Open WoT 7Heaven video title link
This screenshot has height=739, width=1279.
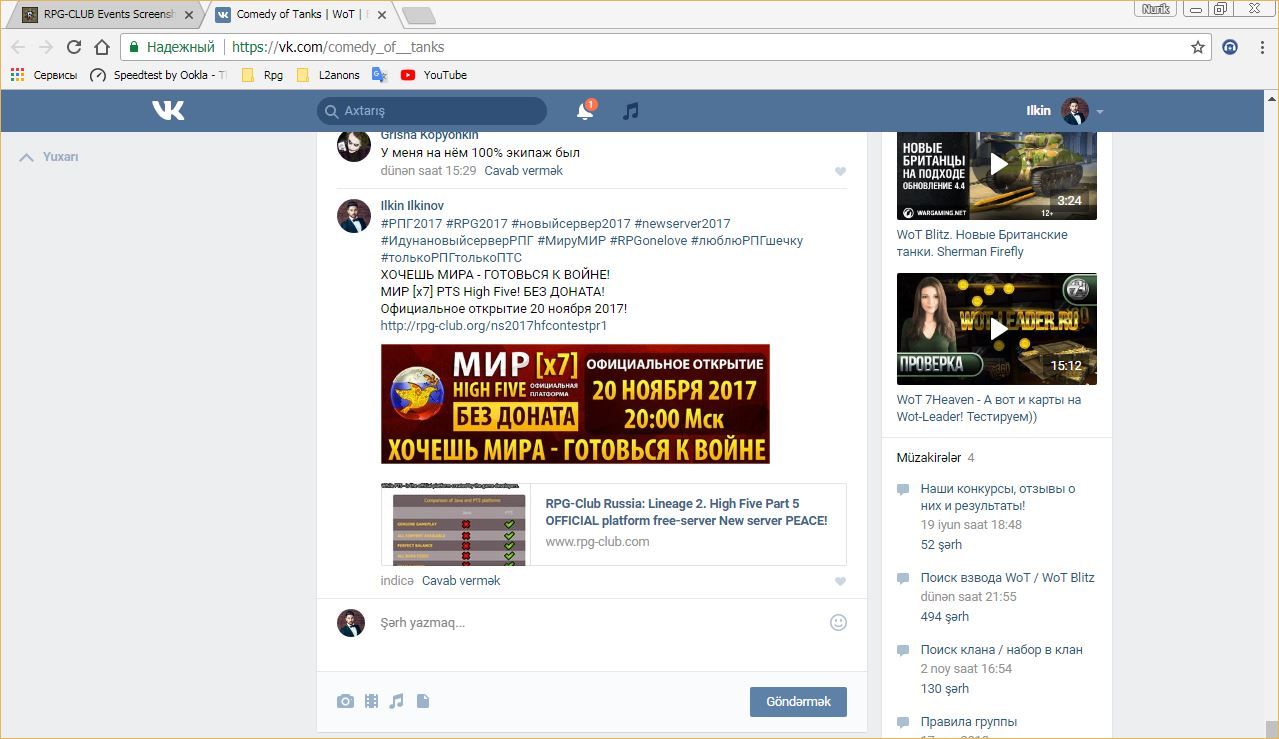point(989,408)
